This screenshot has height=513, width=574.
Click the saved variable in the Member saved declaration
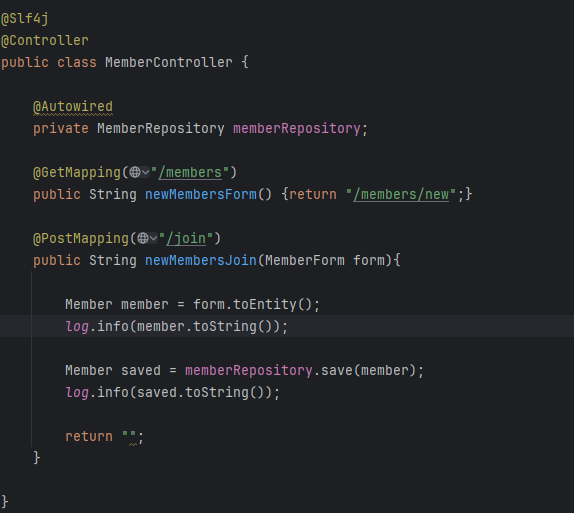[x=141, y=370]
